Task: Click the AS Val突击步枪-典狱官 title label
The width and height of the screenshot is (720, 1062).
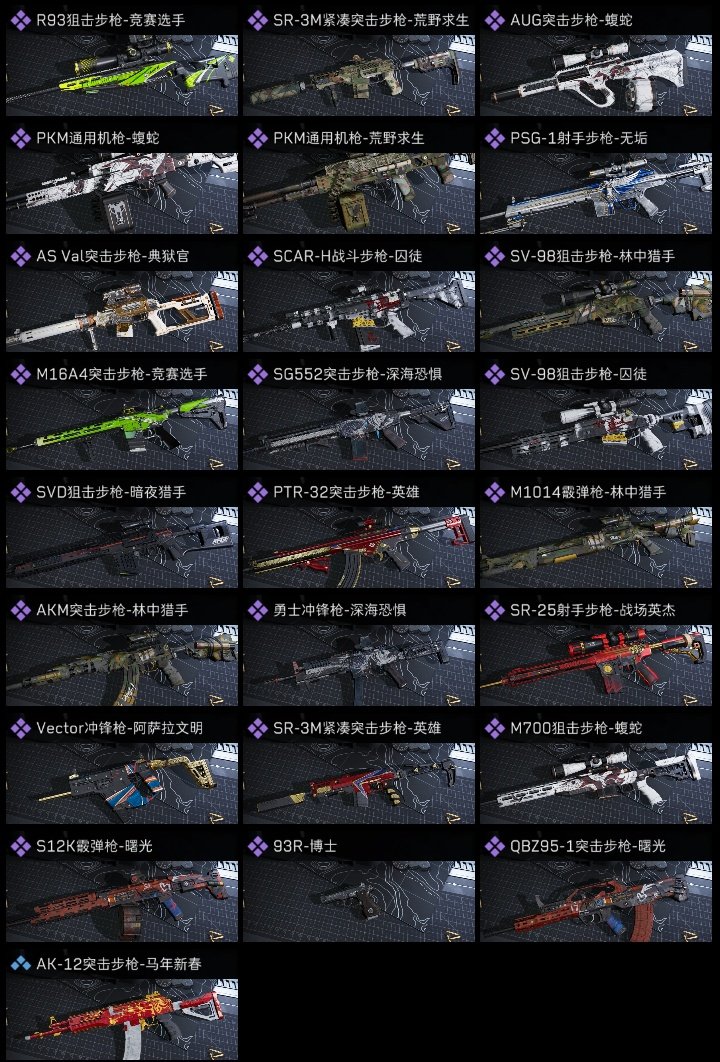Action: point(112,256)
